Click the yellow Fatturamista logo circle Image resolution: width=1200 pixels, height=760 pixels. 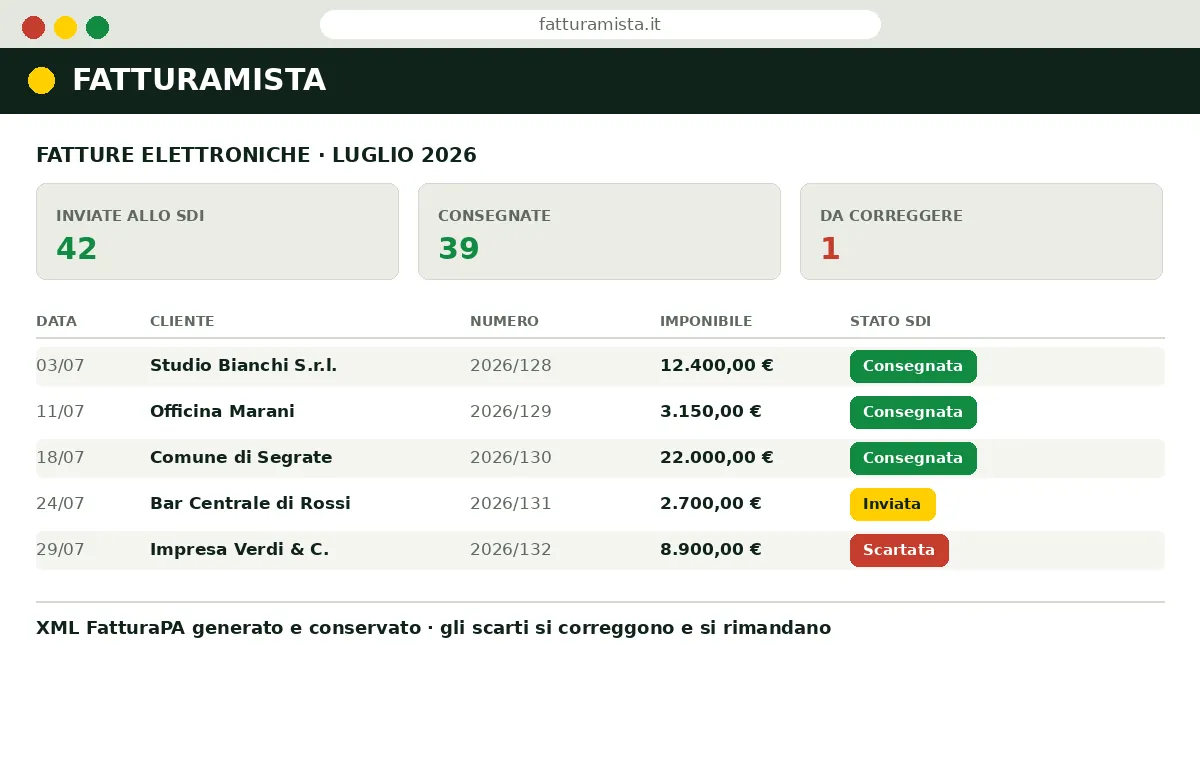tap(41, 81)
